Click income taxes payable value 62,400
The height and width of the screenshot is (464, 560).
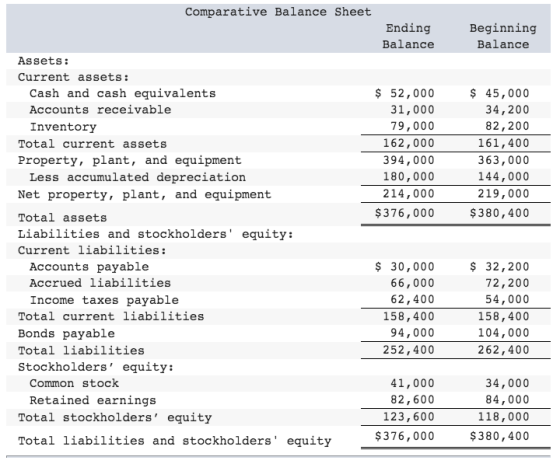412,299
